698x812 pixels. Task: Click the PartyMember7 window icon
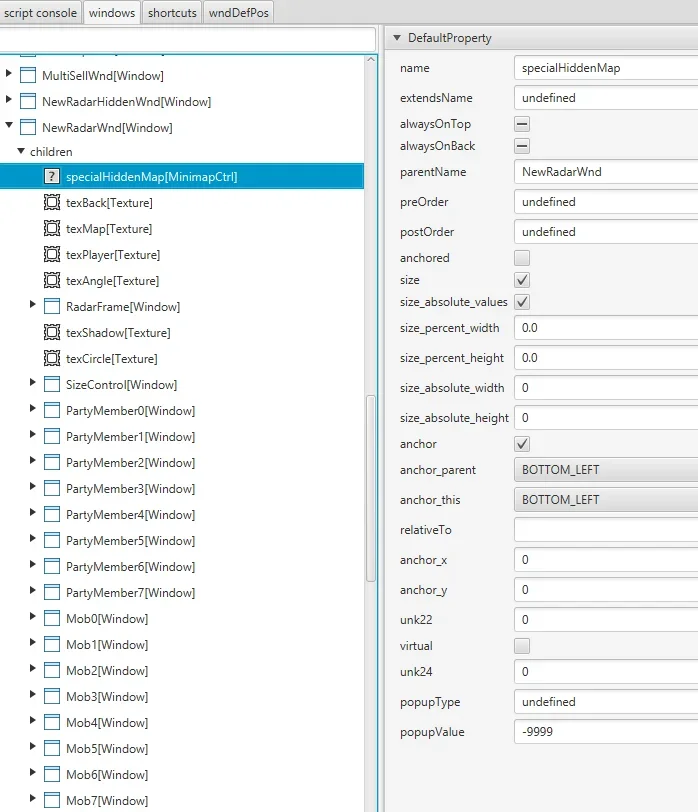[51, 592]
